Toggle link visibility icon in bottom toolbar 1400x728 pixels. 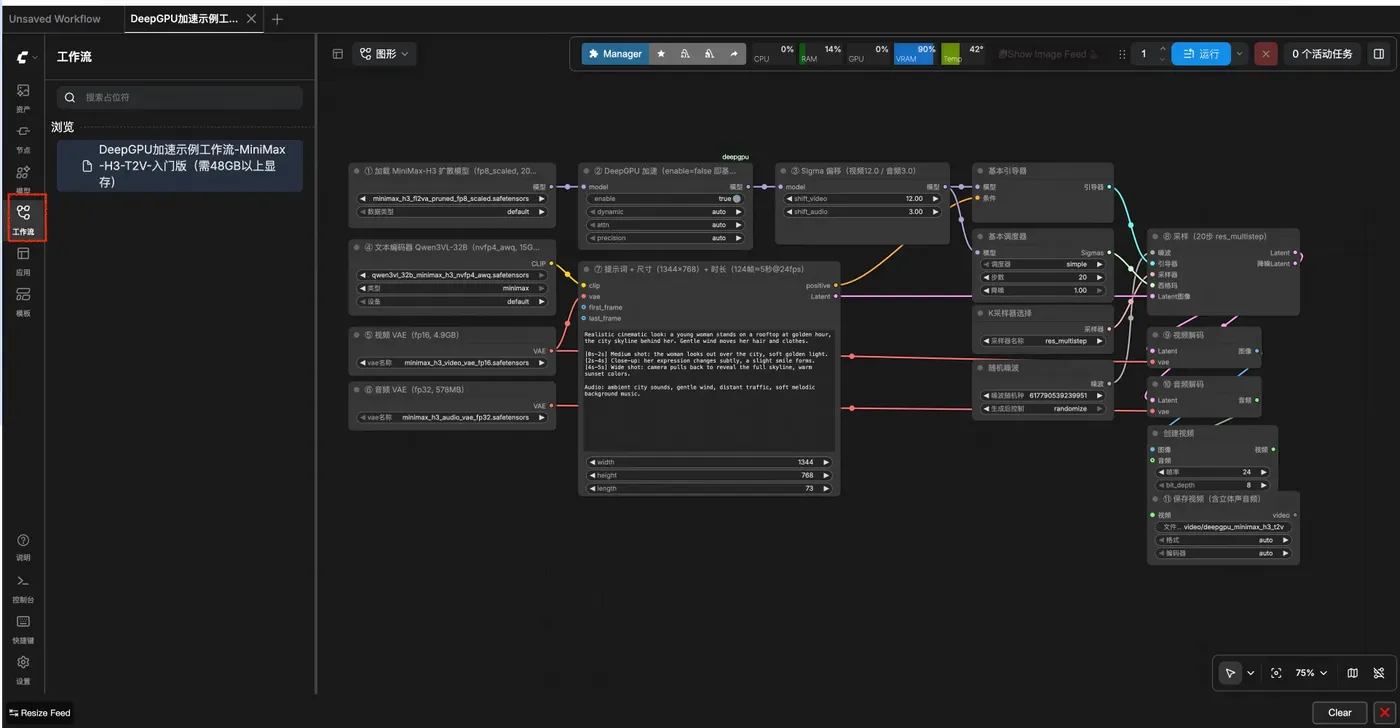[1379, 673]
